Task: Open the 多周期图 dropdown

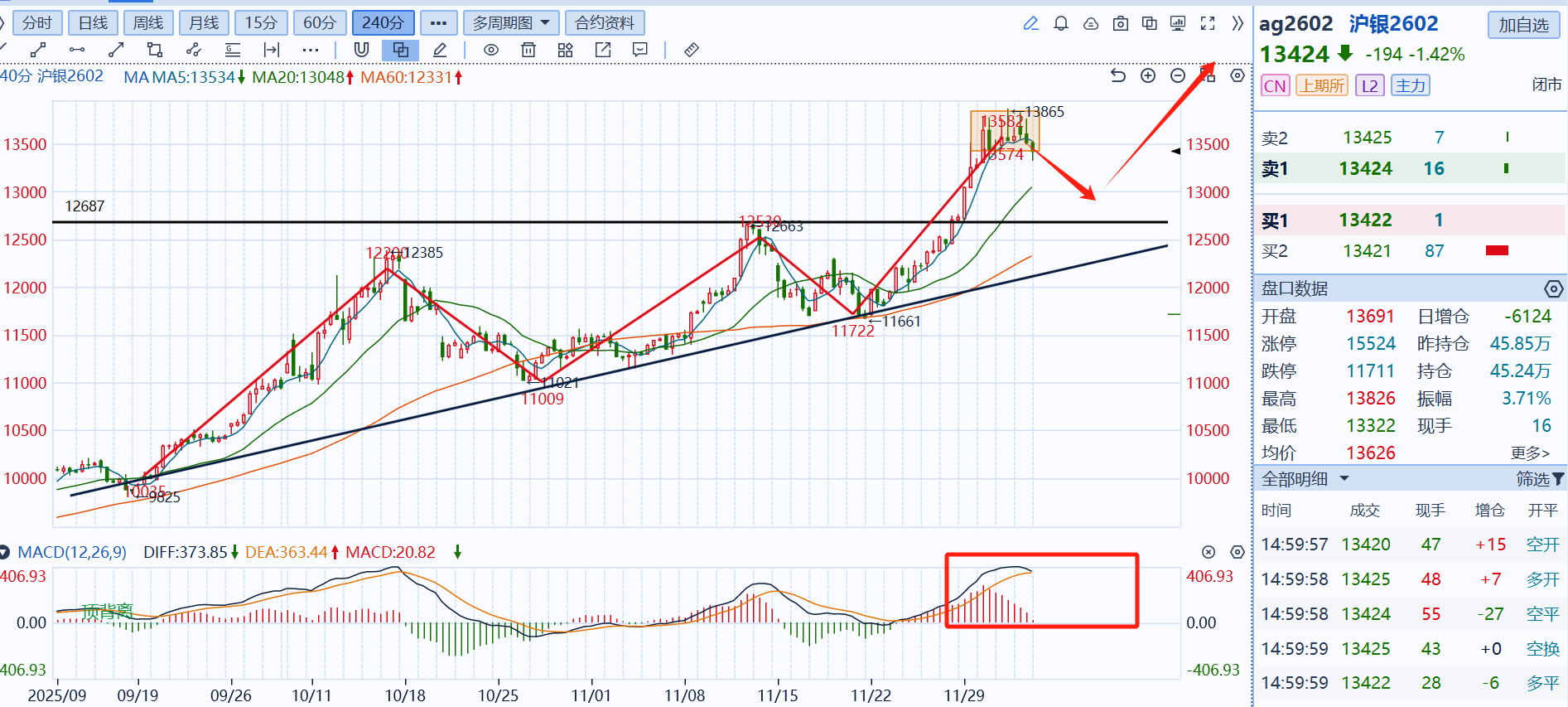Action: click(510, 23)
